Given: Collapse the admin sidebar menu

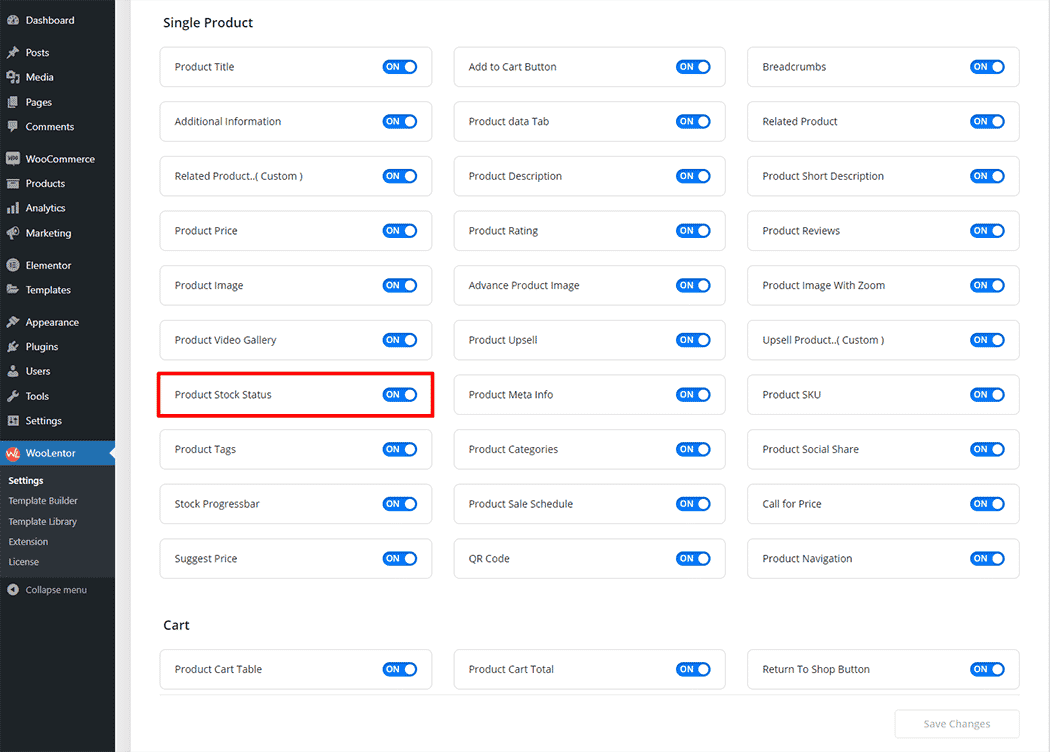Looking at the screenshot, I should [47, 590].
